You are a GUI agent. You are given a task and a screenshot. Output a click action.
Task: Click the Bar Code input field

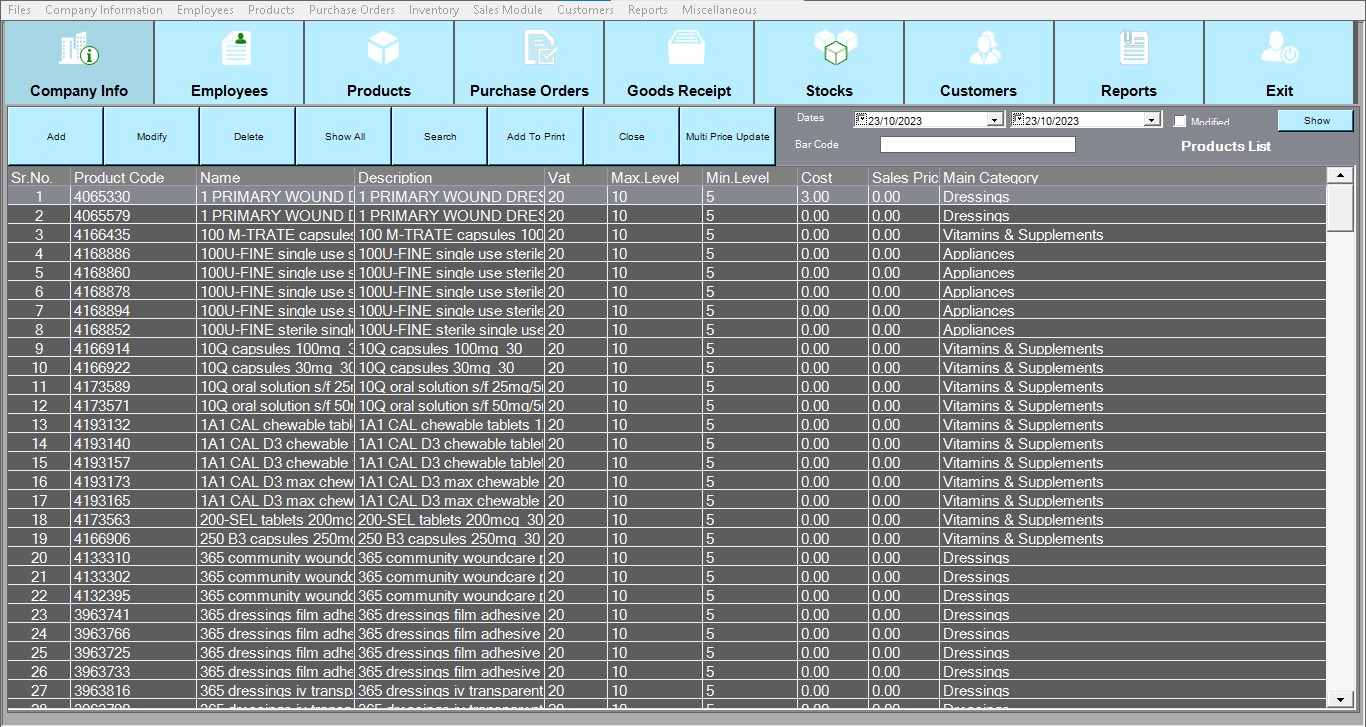coord(977,145)
